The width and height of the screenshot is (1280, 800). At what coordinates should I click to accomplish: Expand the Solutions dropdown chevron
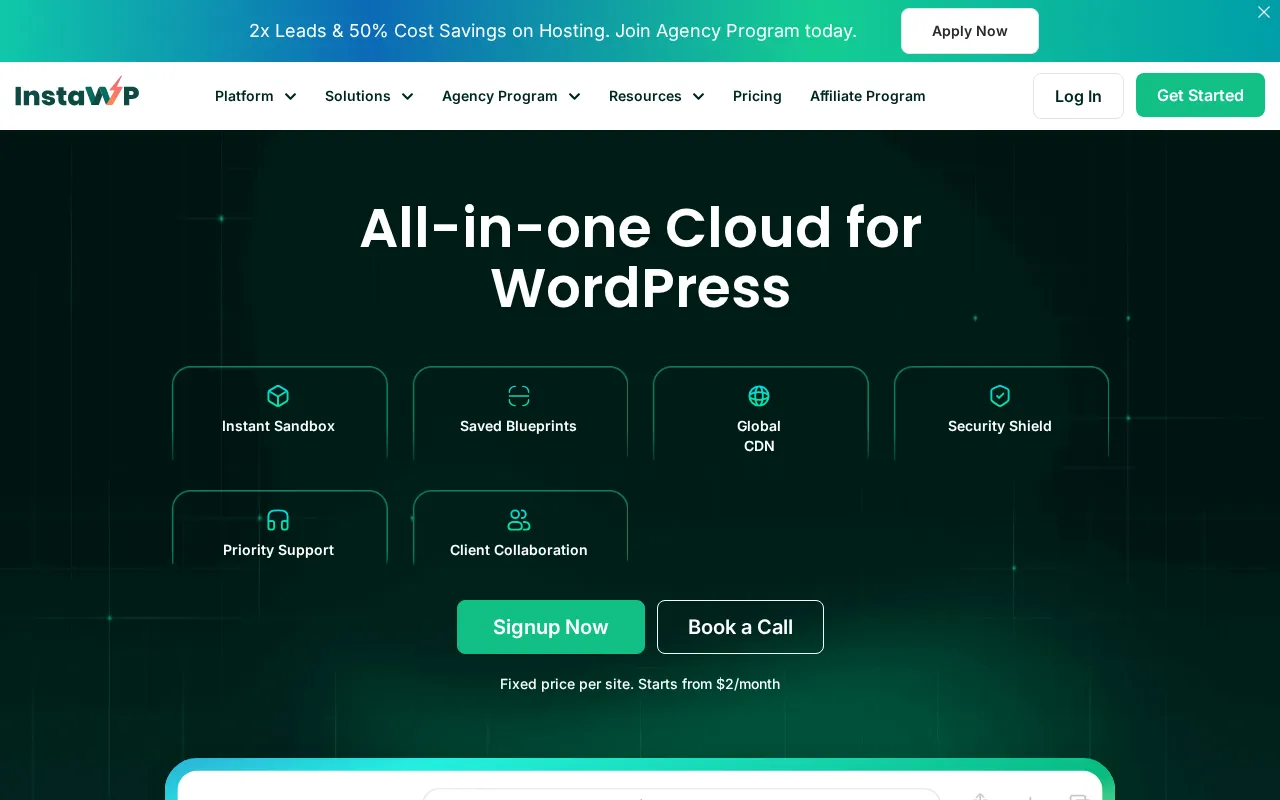pyautogui.click(x=407, y=96)
